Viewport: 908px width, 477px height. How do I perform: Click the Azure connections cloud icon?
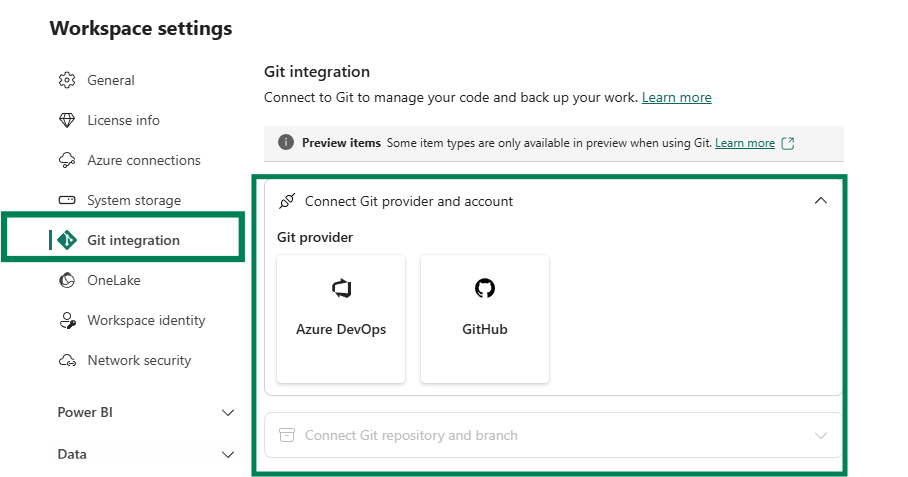click(67, 160)
